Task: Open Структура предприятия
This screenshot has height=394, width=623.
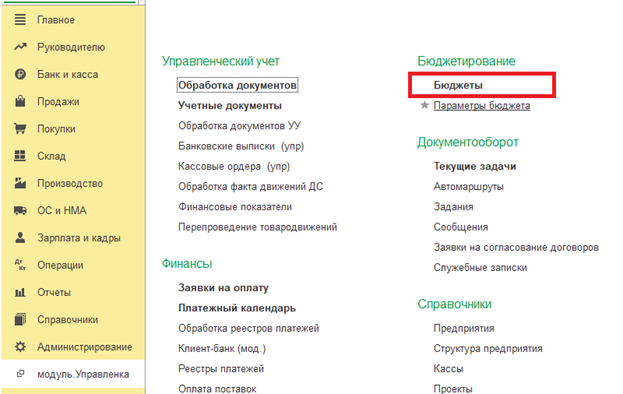Action: (488, 348)
